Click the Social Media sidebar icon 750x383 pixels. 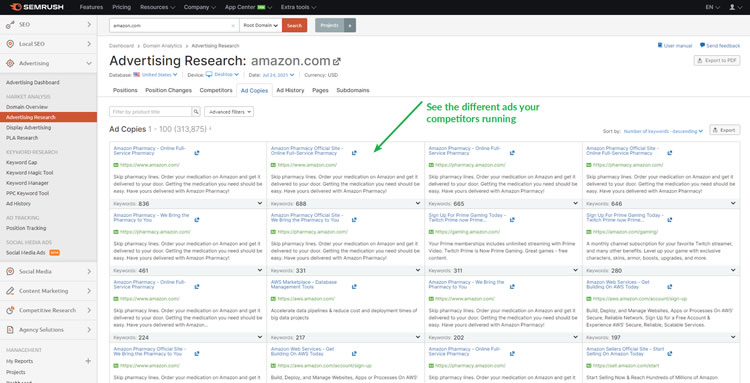[10, 272]
